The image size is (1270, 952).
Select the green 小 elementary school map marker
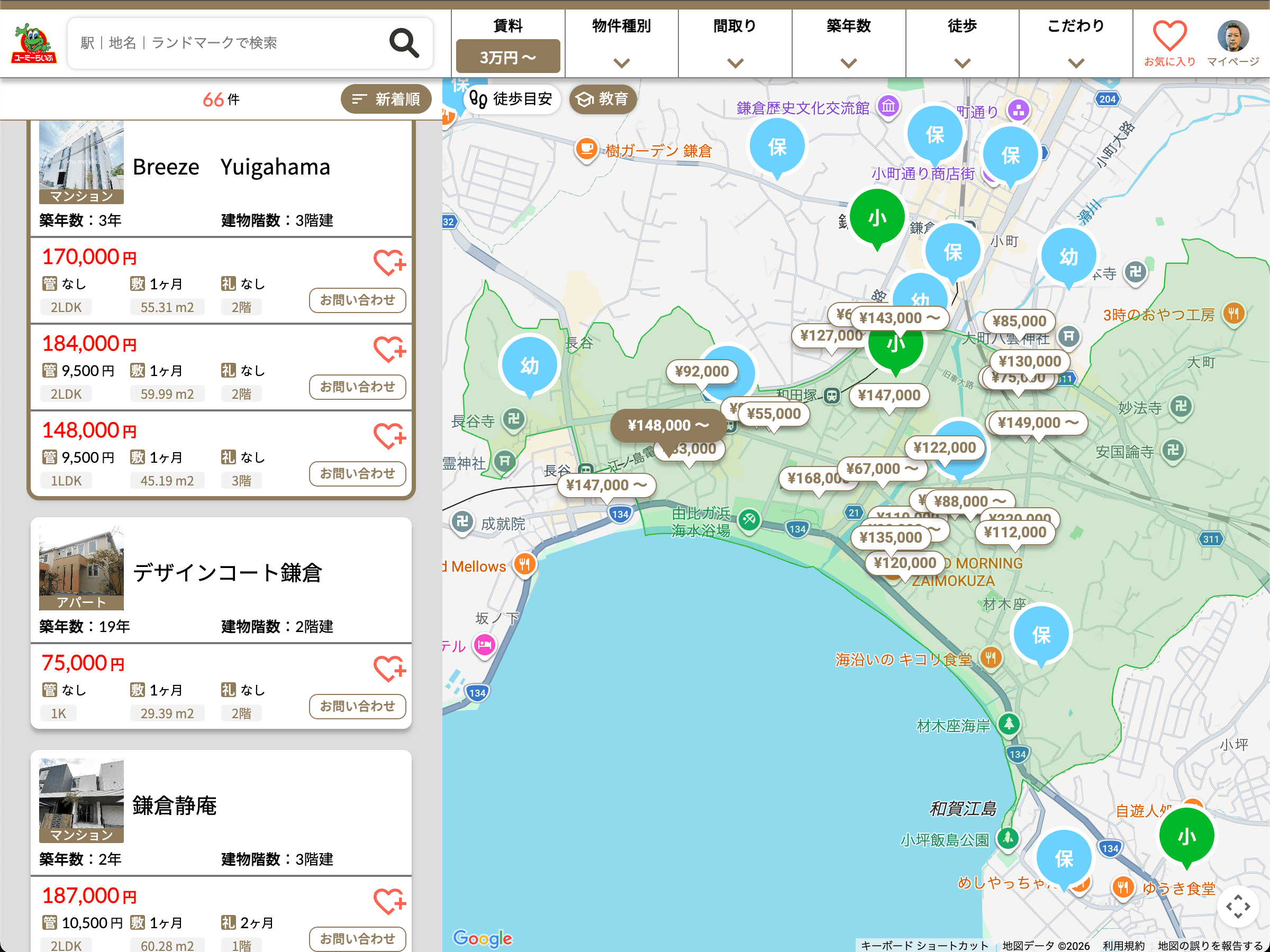[878, 218]
